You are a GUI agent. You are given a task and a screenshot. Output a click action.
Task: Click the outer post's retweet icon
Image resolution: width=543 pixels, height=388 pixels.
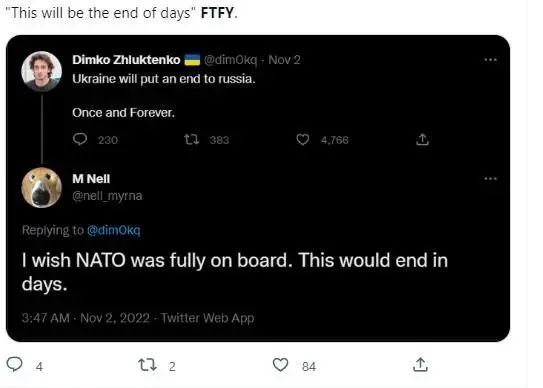pos(147,365)
